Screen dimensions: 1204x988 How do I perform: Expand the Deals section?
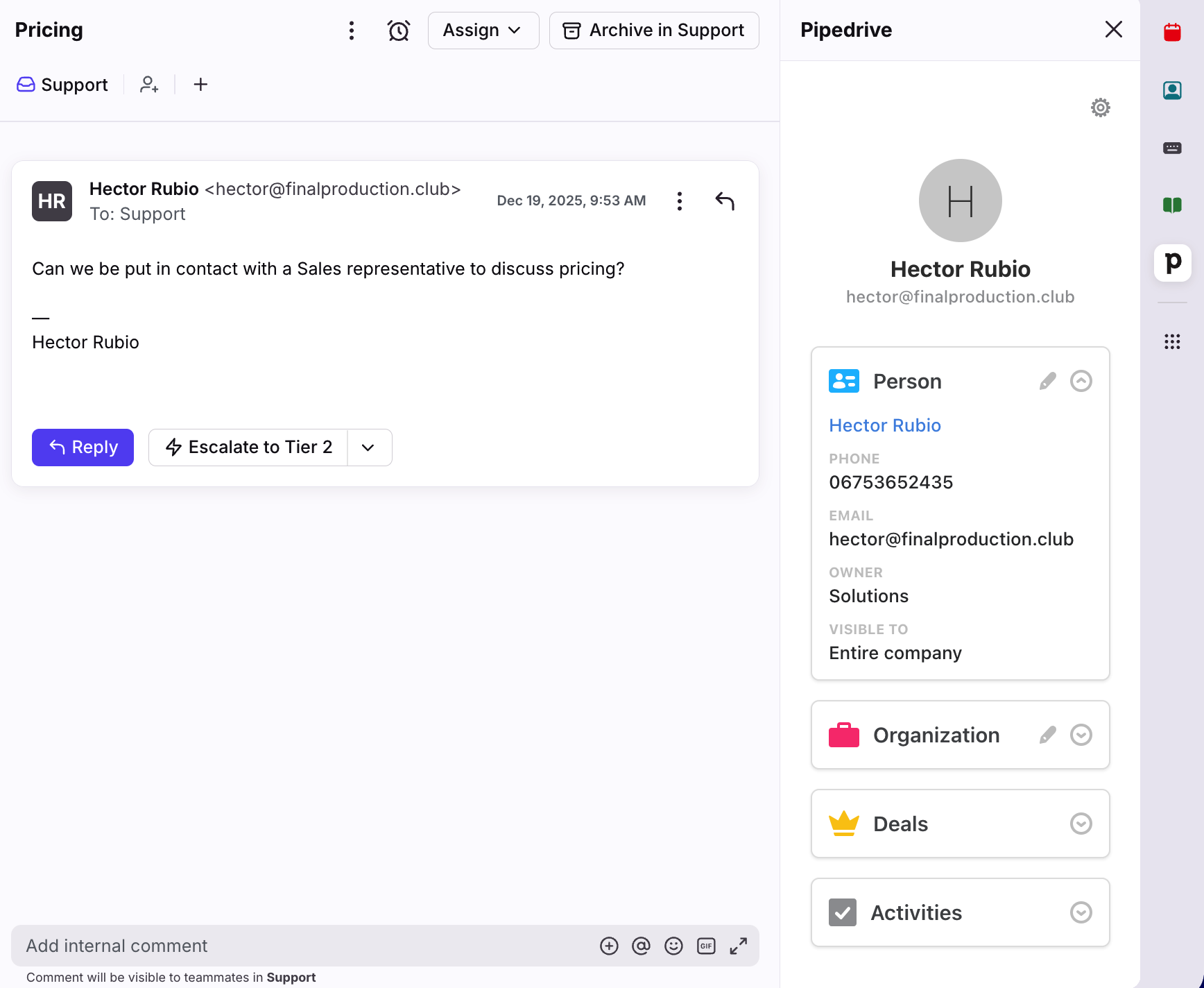point(1081,824)
